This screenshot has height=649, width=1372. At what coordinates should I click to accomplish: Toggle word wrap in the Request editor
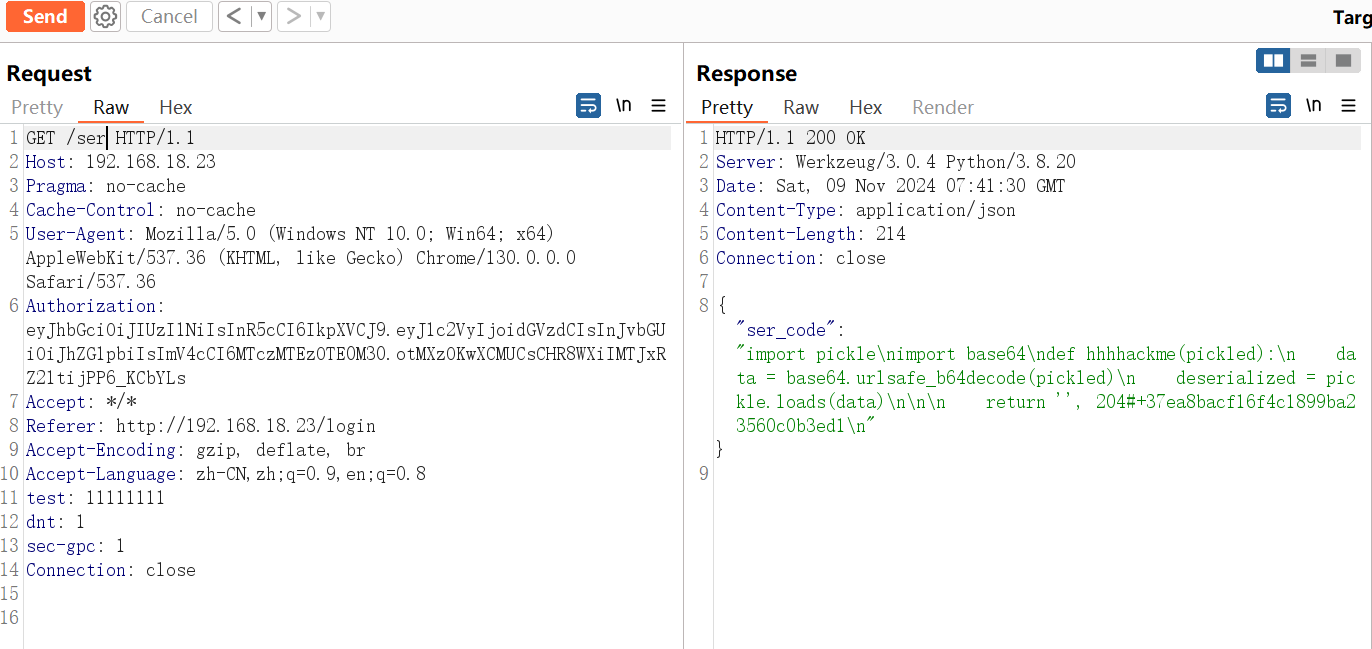[x=588, y=105]
